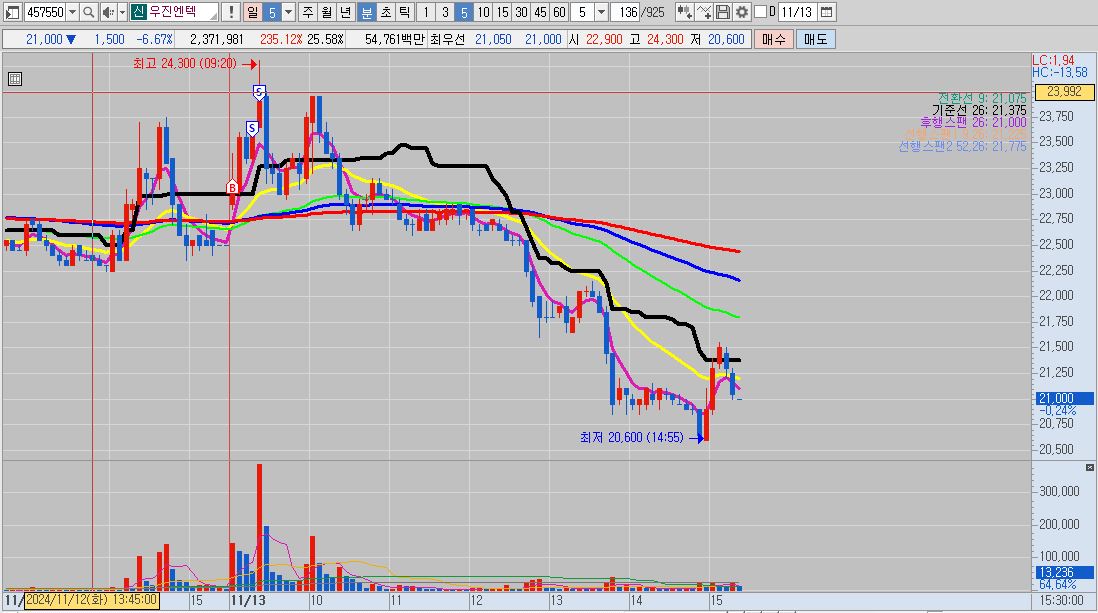Open stock search magnifier icon
The image size is (1098, 613).
click(x=88, y=12)
